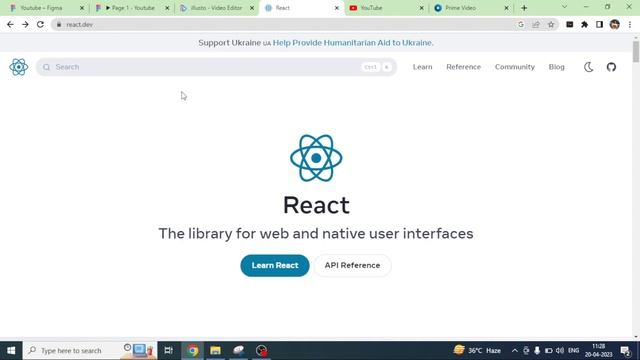This screenshot has height=360, width=640.
Task: Open the share this page icon
Action: coord(536,24)
